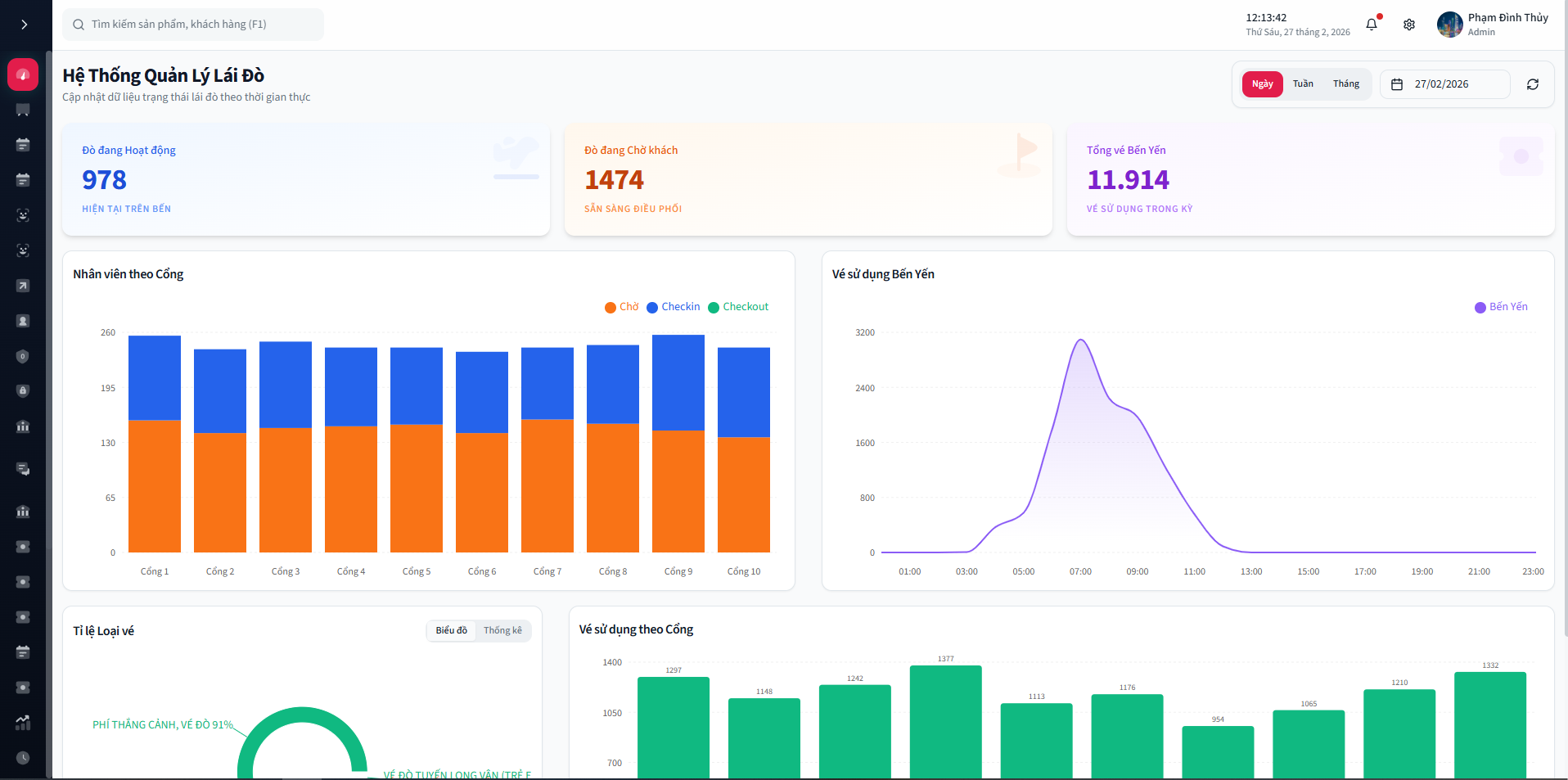Viewport: 1568px width, 780px height.
Task: Toggle the Chờ legend in Nhân viên theo Cổng
Action: 622,307
